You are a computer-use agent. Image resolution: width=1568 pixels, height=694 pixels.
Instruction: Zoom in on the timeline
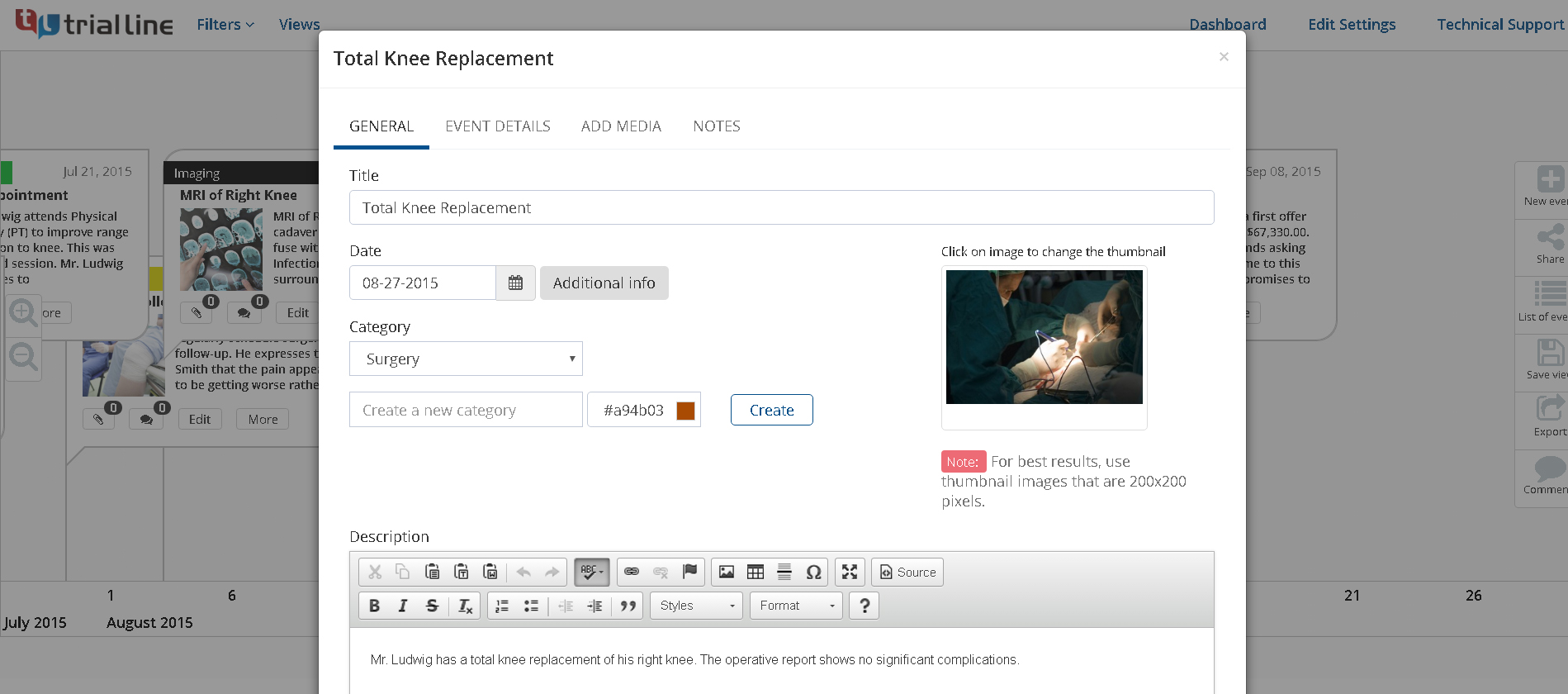tap(23, 312)
